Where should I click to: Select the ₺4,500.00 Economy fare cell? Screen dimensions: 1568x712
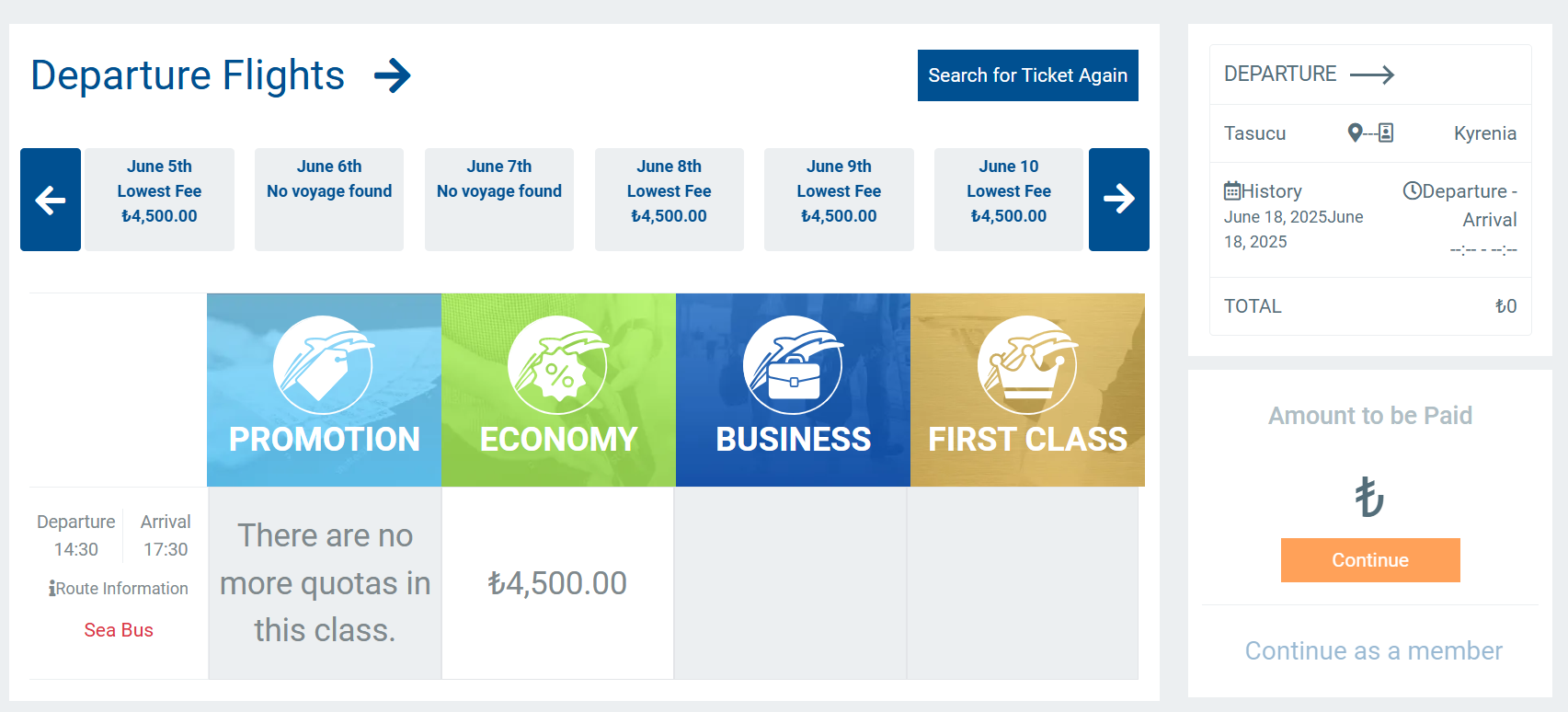point(557,583)
